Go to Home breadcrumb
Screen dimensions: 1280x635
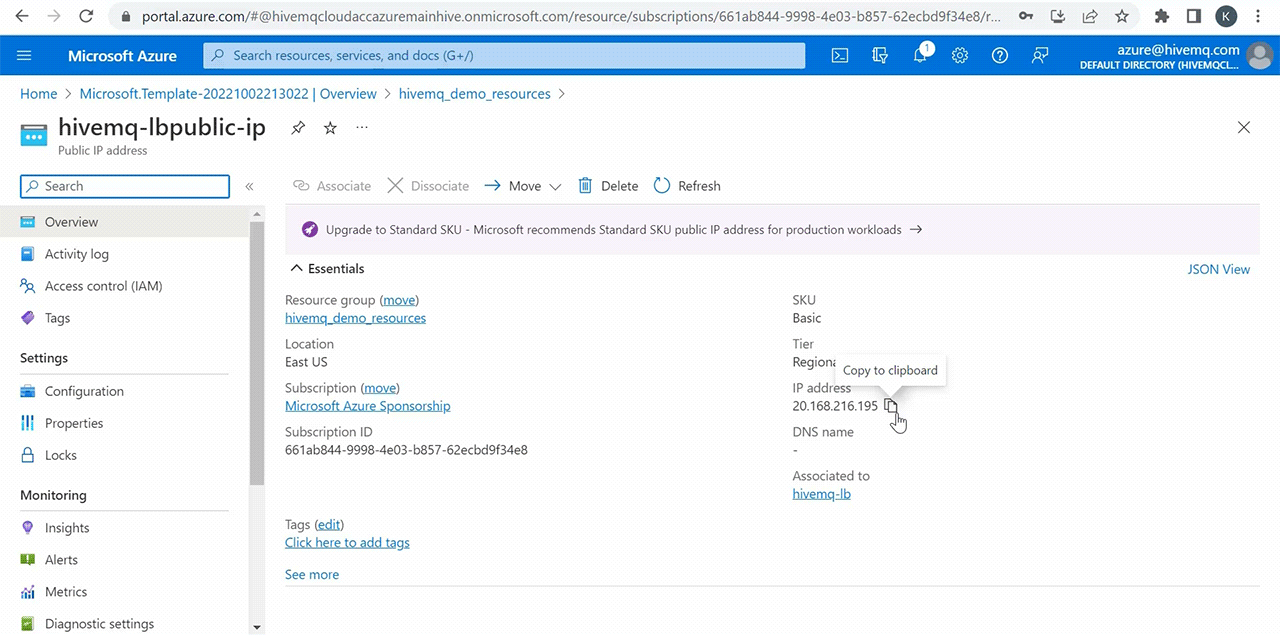39,94
